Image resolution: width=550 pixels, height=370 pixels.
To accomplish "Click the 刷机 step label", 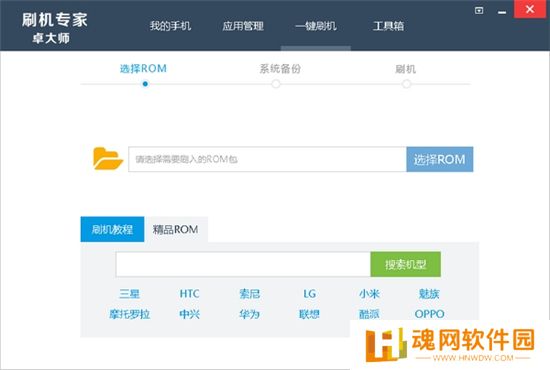I will [x=405, y=69].
